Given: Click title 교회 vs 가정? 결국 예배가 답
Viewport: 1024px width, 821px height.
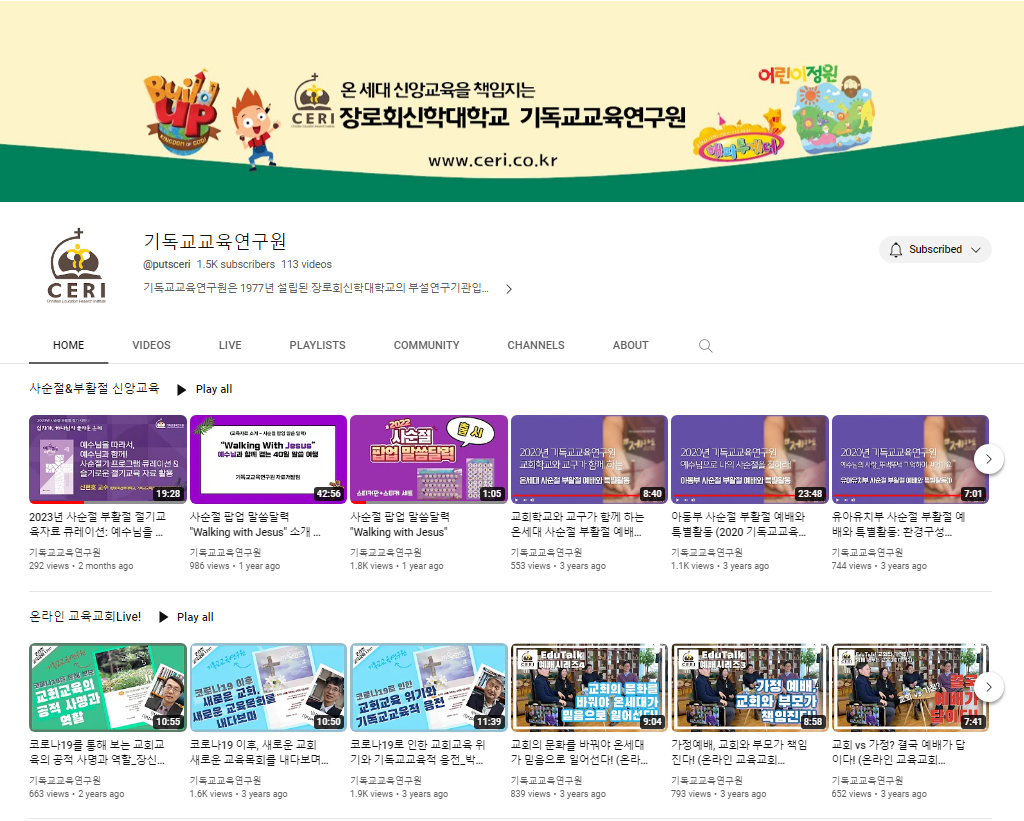Looking at the screenshot, I should 899,752.
